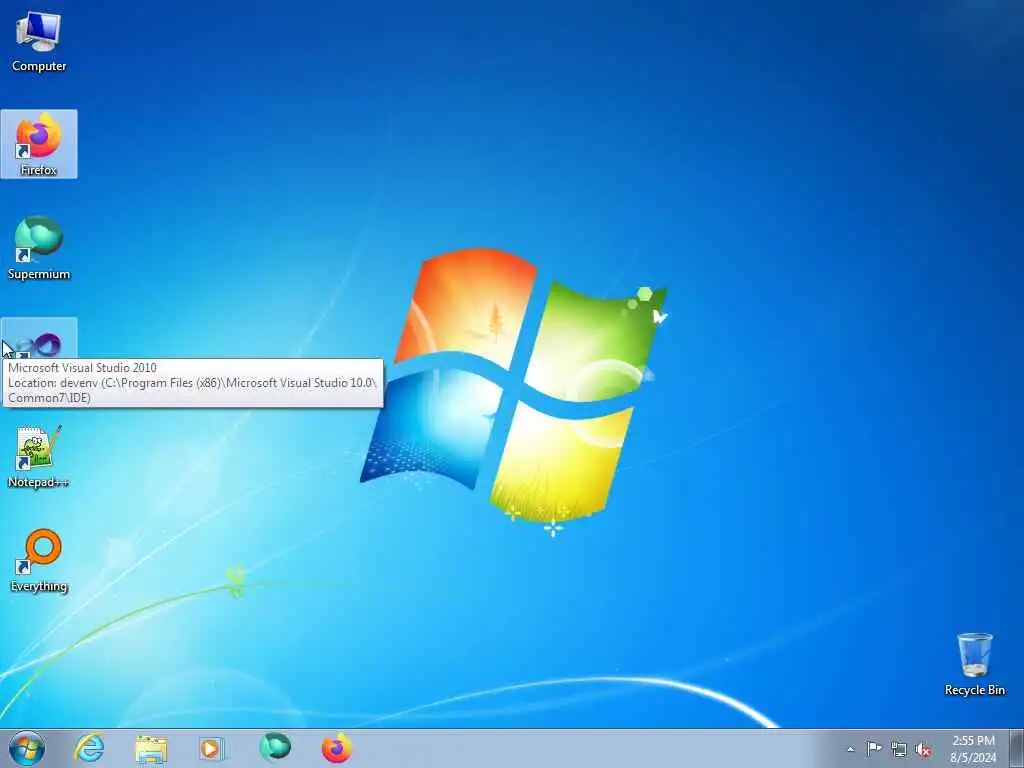The width and height of the screenshot is (1024, 768).
Task: Click the Recycle Bin label text
Action: pyautogui.click(x=974, y=690)
